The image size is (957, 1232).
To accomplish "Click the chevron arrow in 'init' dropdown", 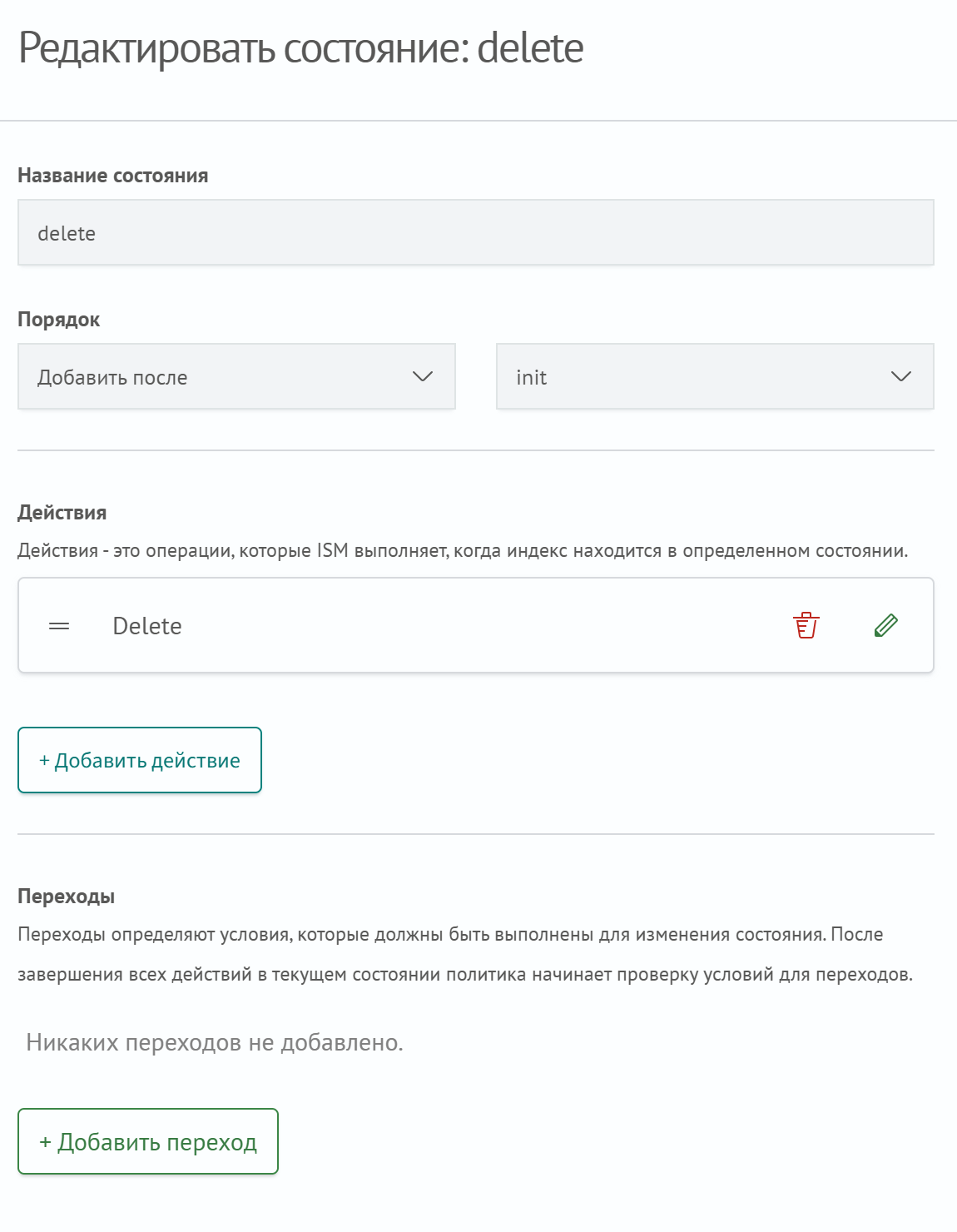I will tap(900, 377).
